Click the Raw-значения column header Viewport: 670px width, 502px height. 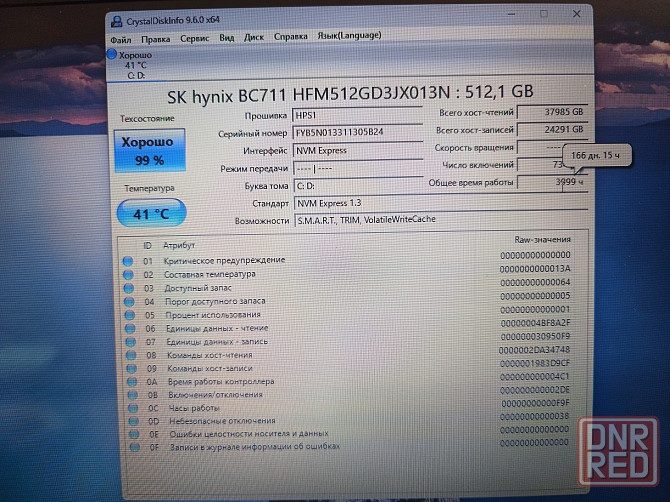point(542,240)
